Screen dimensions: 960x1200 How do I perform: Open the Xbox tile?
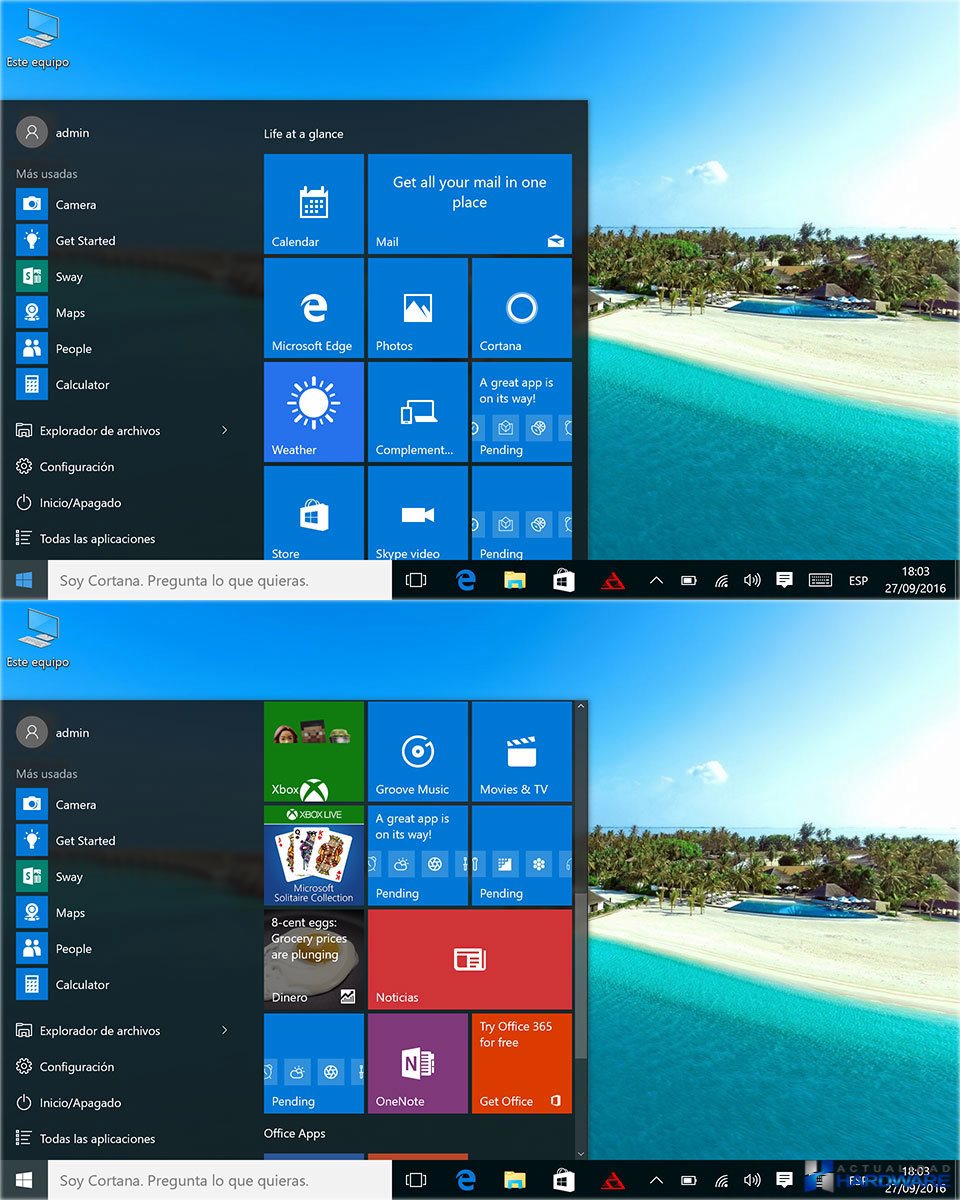pos(313,752)
